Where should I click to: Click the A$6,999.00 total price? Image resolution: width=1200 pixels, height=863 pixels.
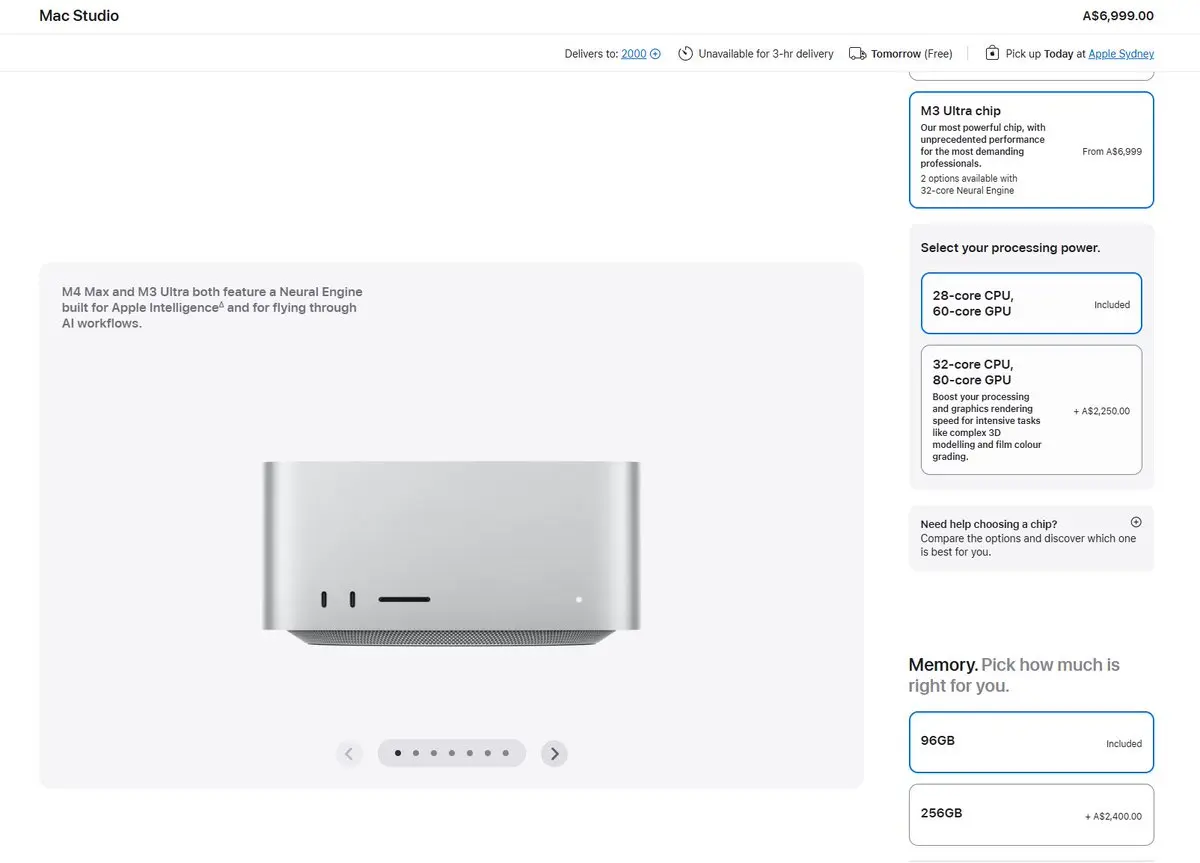(1118, 16)
